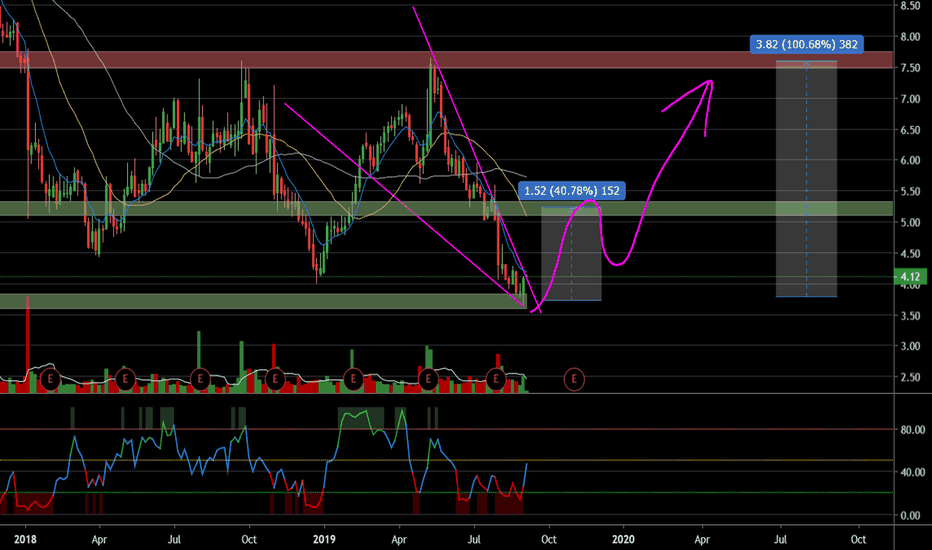Screen dimensions: 932x550
Task: Open the May 2019 earnings E marker
Action: click(429, 379)
